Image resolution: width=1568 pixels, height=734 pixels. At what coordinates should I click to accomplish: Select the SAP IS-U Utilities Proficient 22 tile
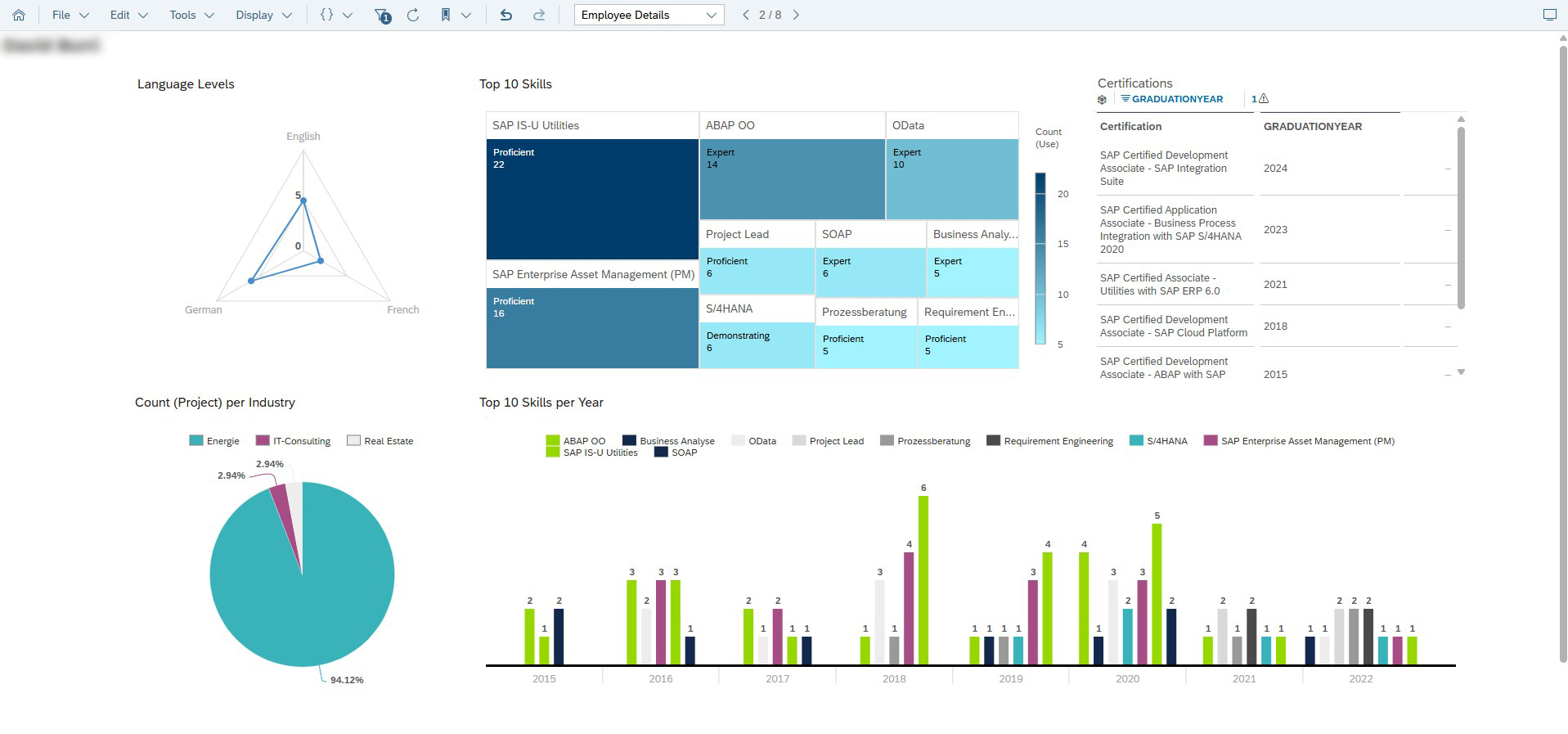(592, 200)
